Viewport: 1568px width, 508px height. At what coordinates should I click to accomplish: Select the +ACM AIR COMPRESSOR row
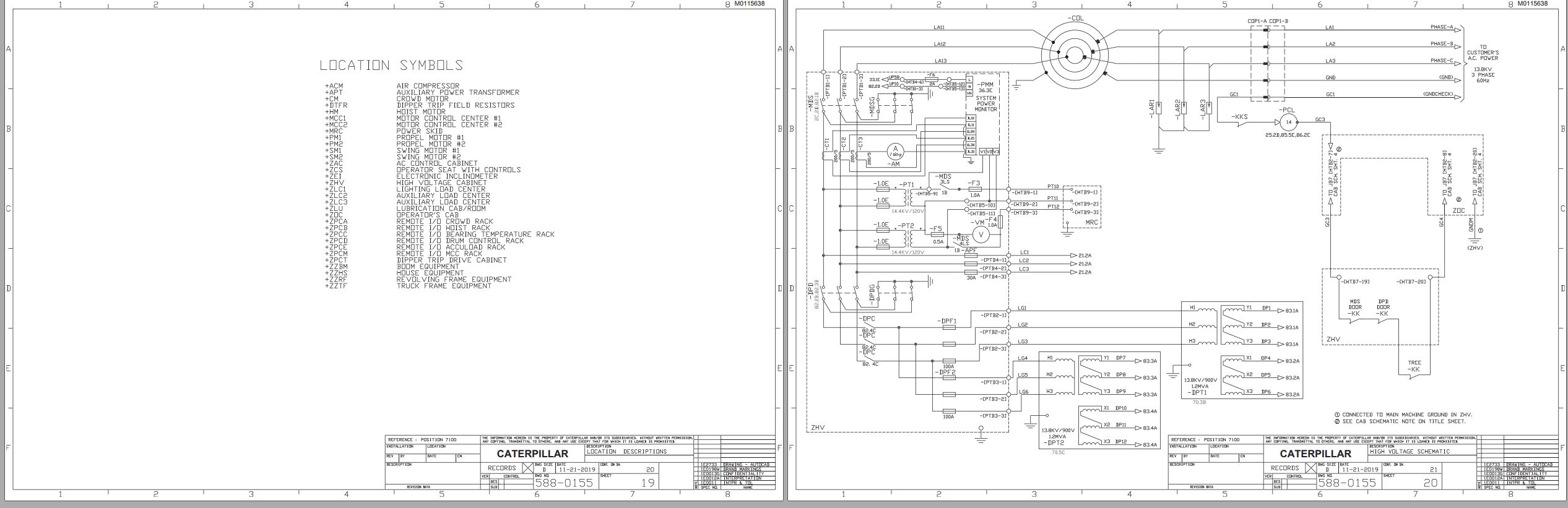tap(392, 86)
